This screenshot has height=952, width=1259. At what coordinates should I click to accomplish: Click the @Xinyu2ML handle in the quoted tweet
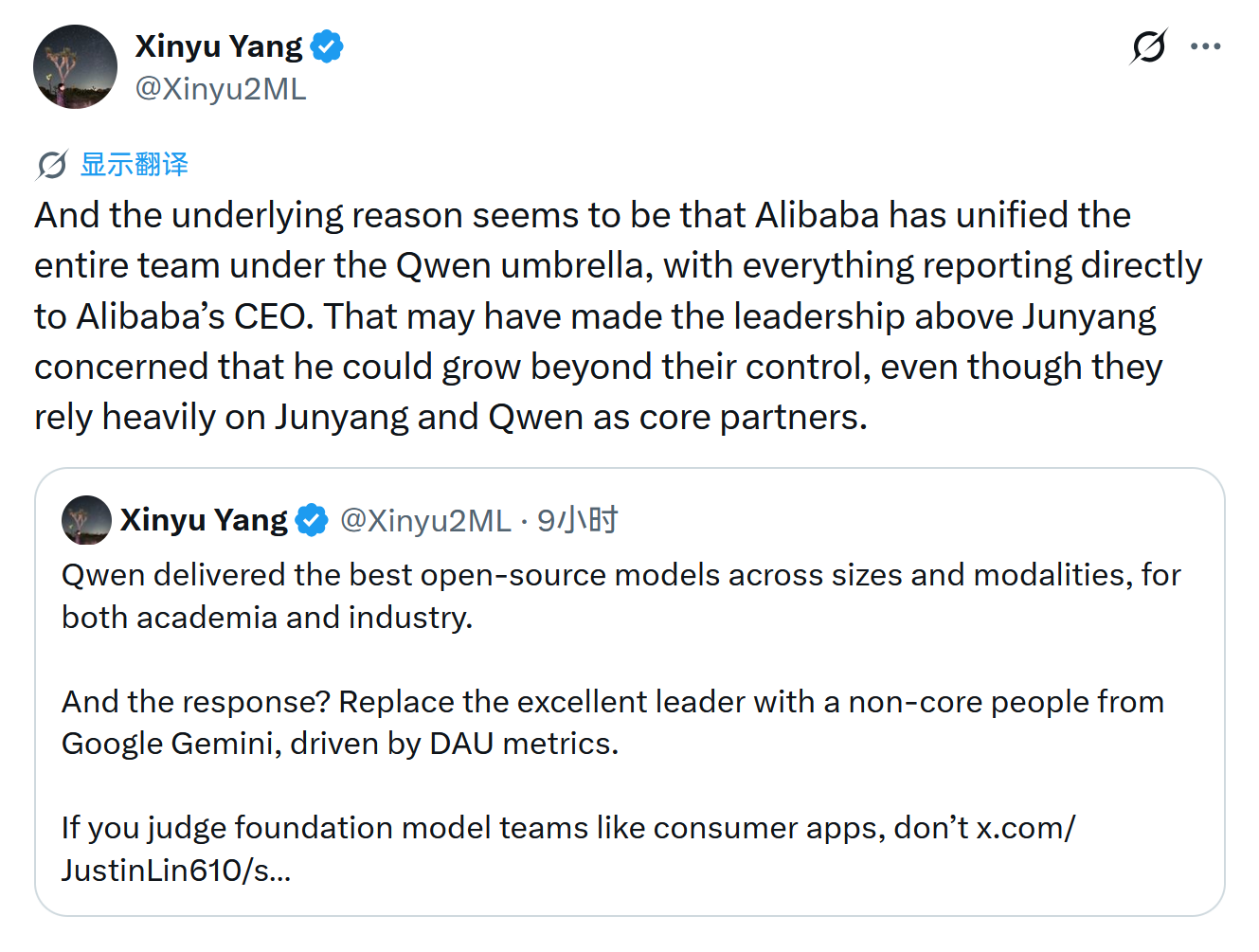(424, 520)
